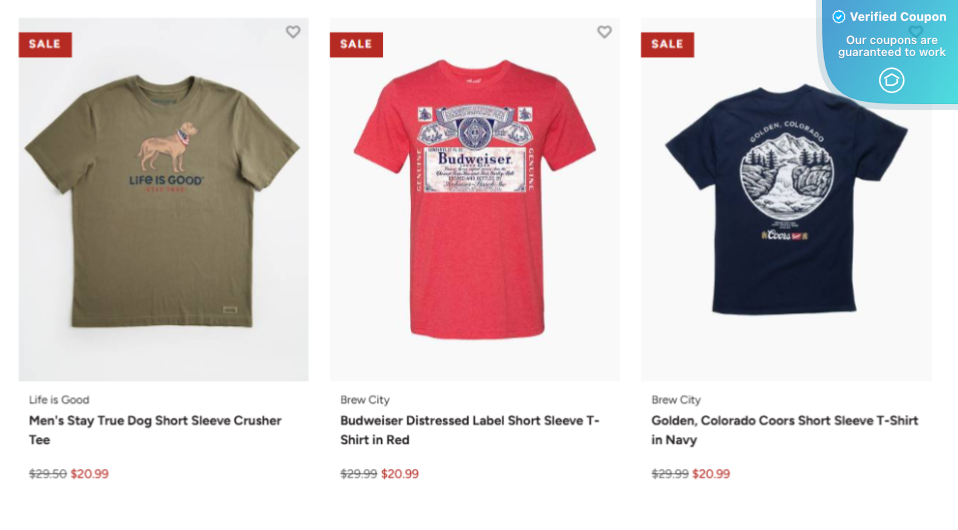Click the SALE badge on the navy Coors shirt
Screen dimensions: 958x530
[667, 45]
